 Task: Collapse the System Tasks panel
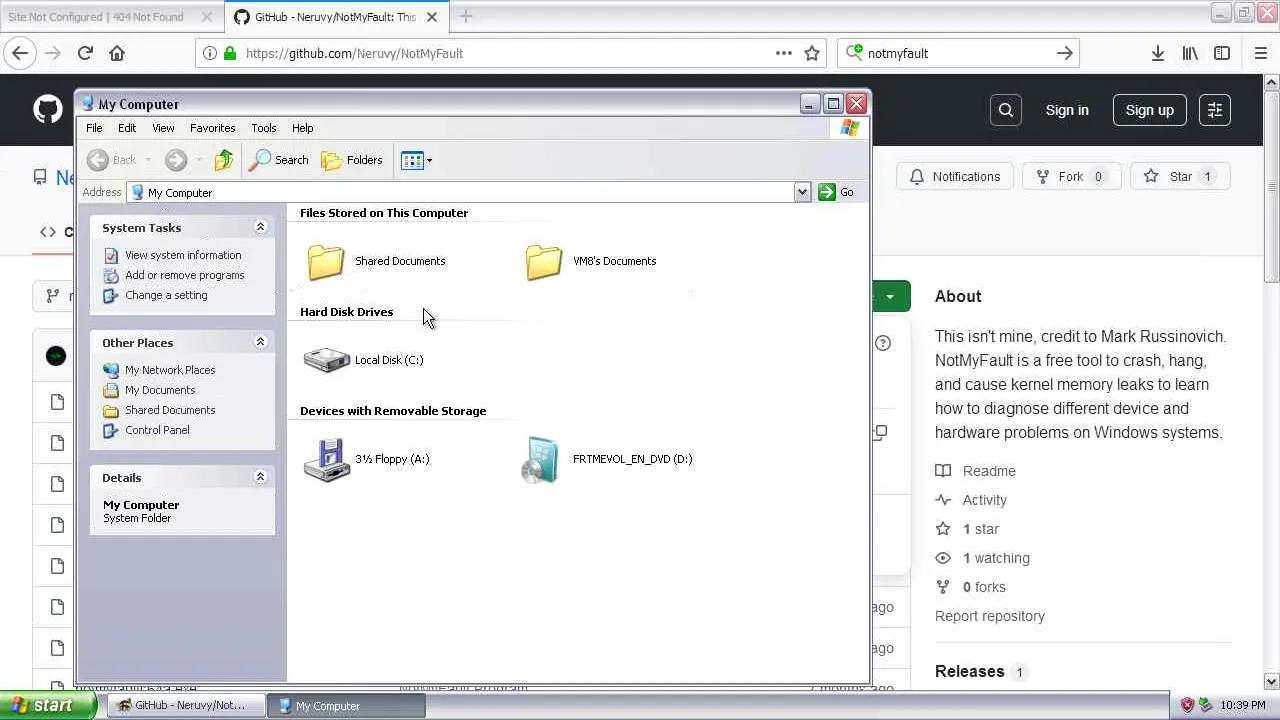point(260,227)
